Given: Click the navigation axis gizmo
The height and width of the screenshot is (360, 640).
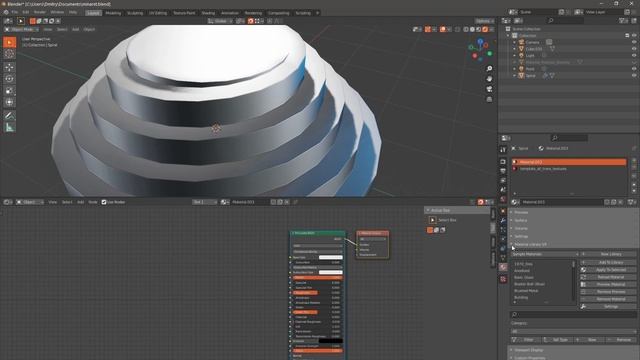Looking at the screenshot, I should (x=480, y=49).
